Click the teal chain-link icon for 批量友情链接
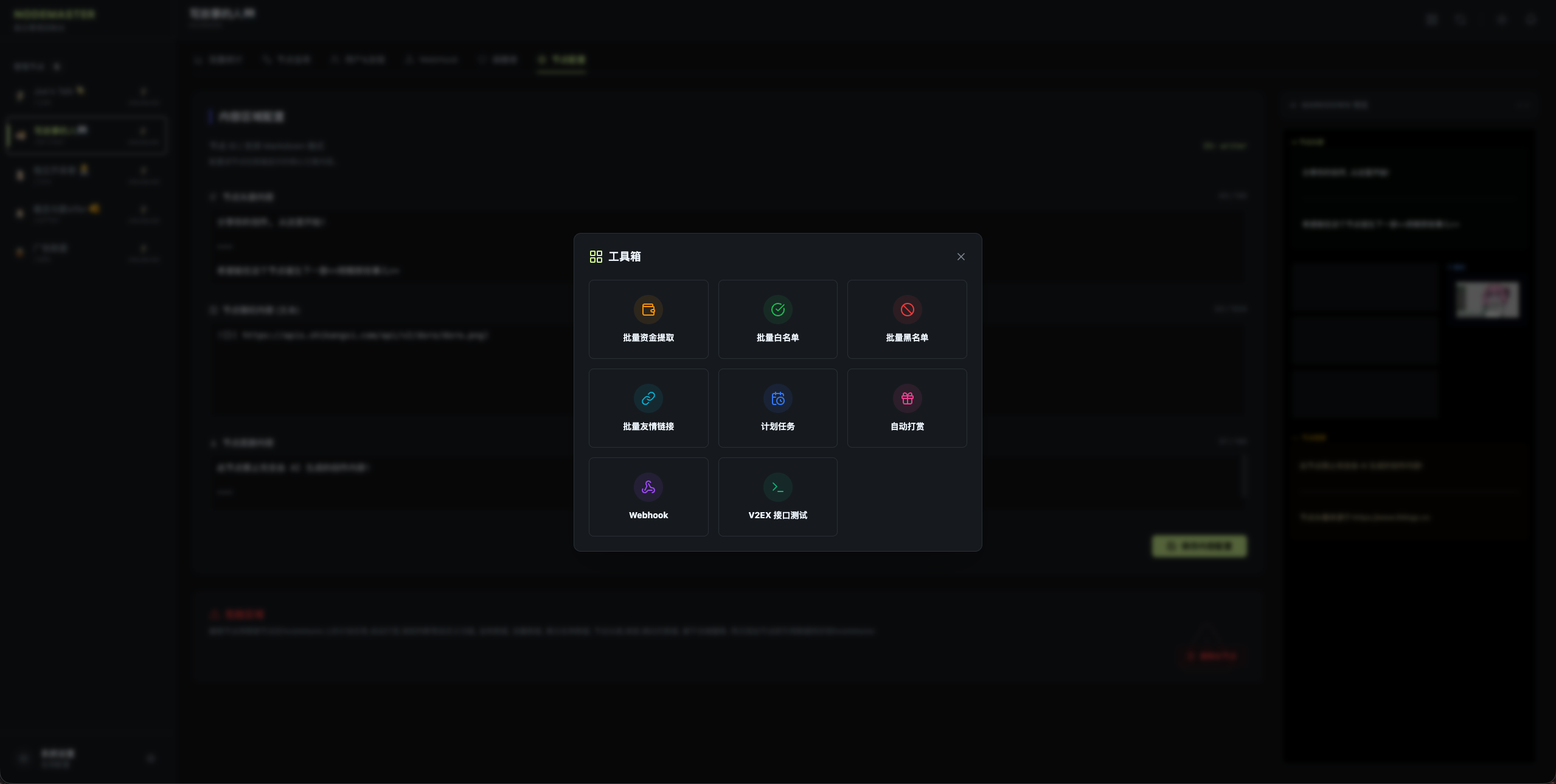Image resolution: width=1556 pixels, height=784 pixels. tap(648, 398)
